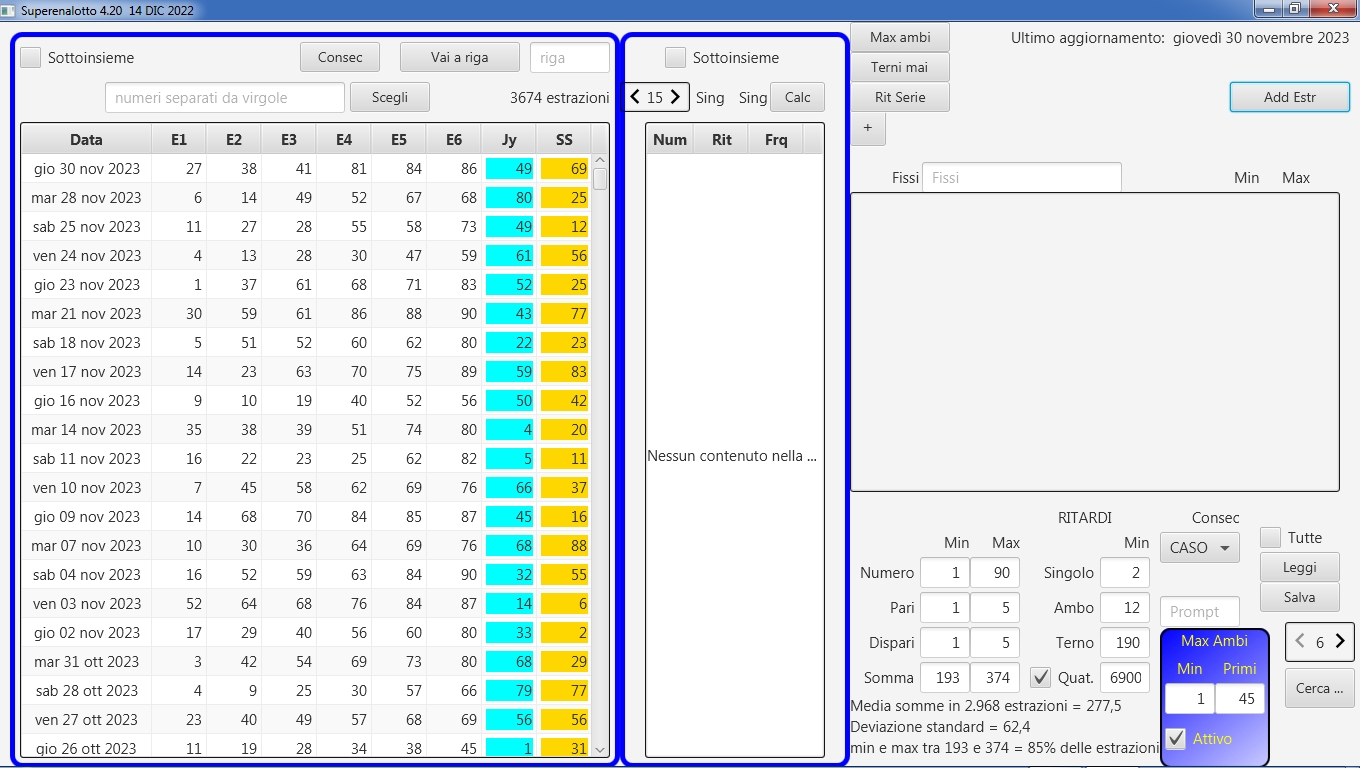Click the Ambo Min field showing 12
This screenshot has height=768, width=1360.
pos(1125,608)
